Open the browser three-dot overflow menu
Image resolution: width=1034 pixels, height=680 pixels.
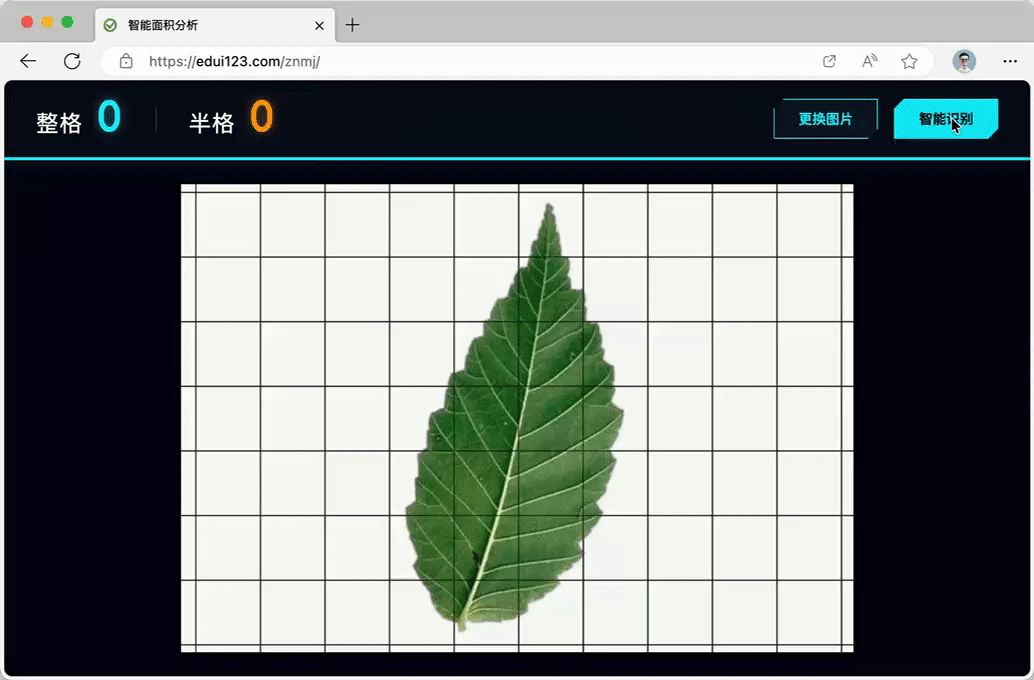pos(1011,61)
